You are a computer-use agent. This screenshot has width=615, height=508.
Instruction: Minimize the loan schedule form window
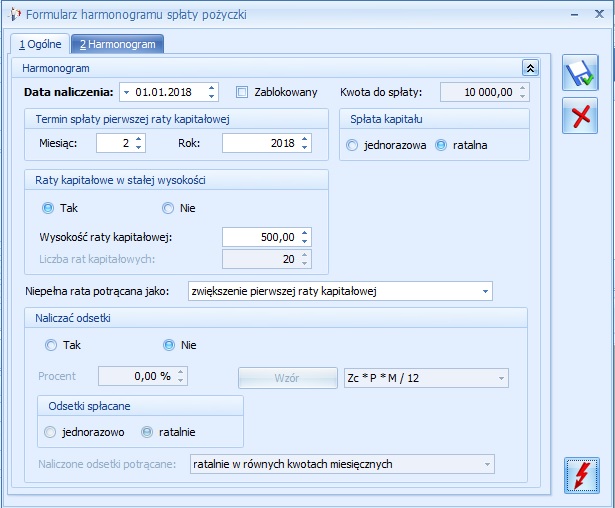click(575, 15)
